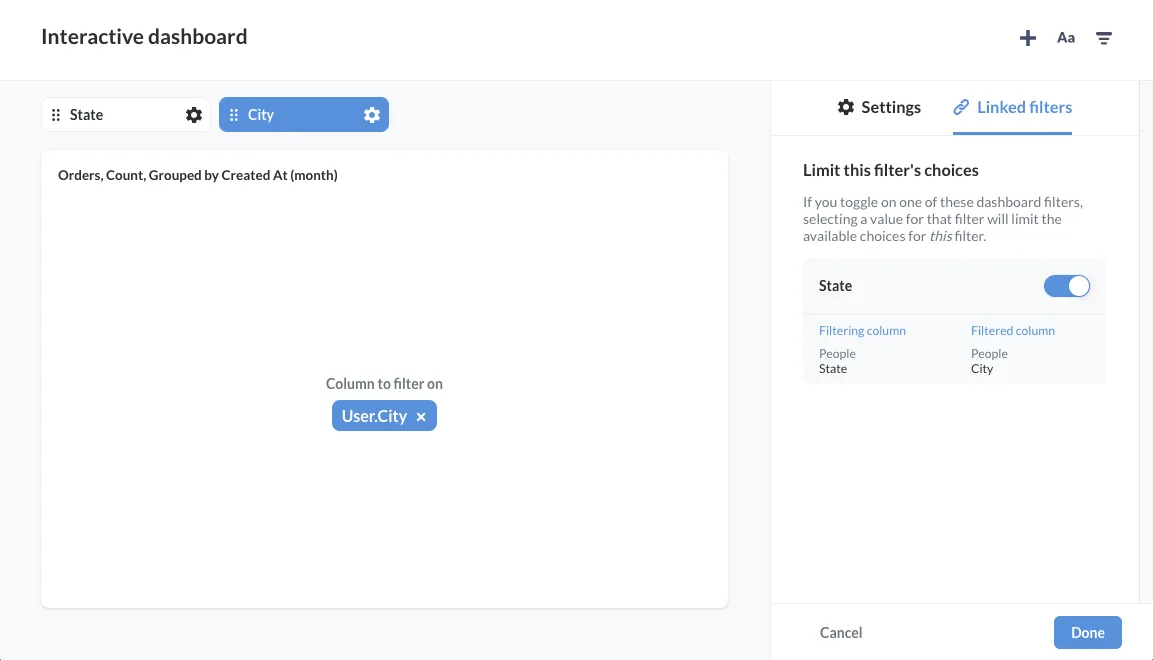
Task: Grab the State filter drag handle
Action: tap(56, 115)
